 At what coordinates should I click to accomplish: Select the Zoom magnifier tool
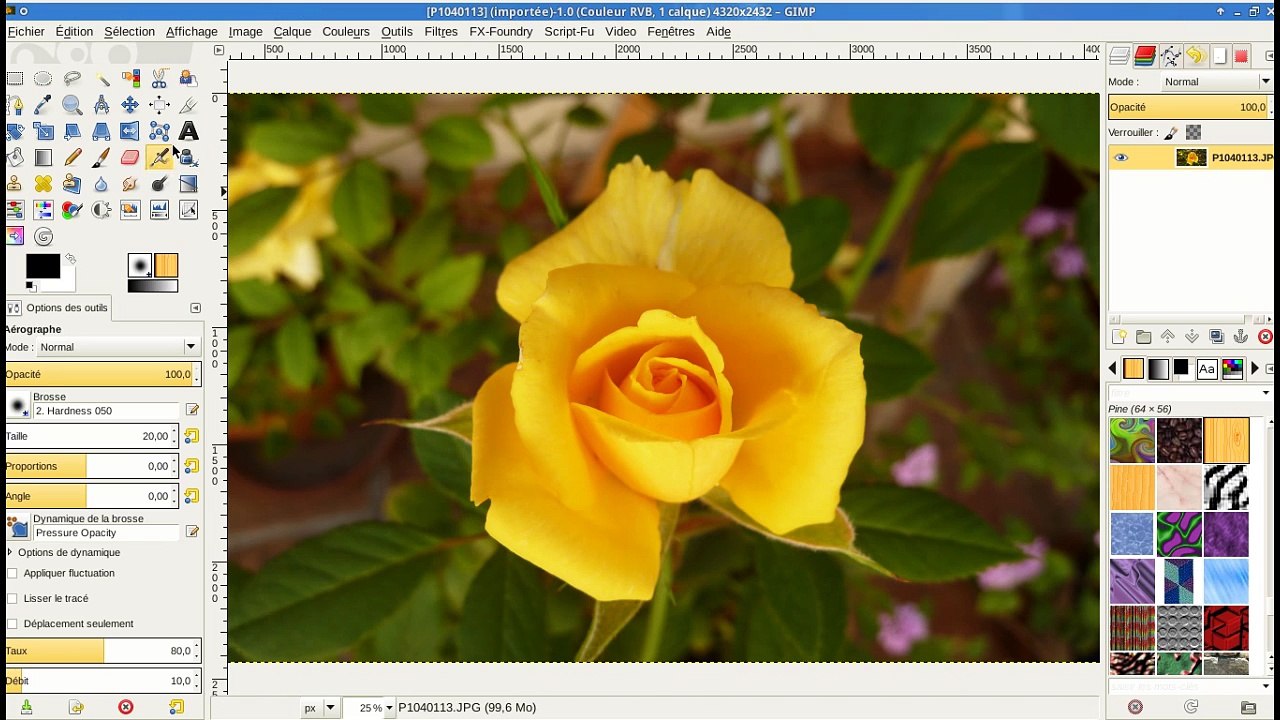pos(72,105)
